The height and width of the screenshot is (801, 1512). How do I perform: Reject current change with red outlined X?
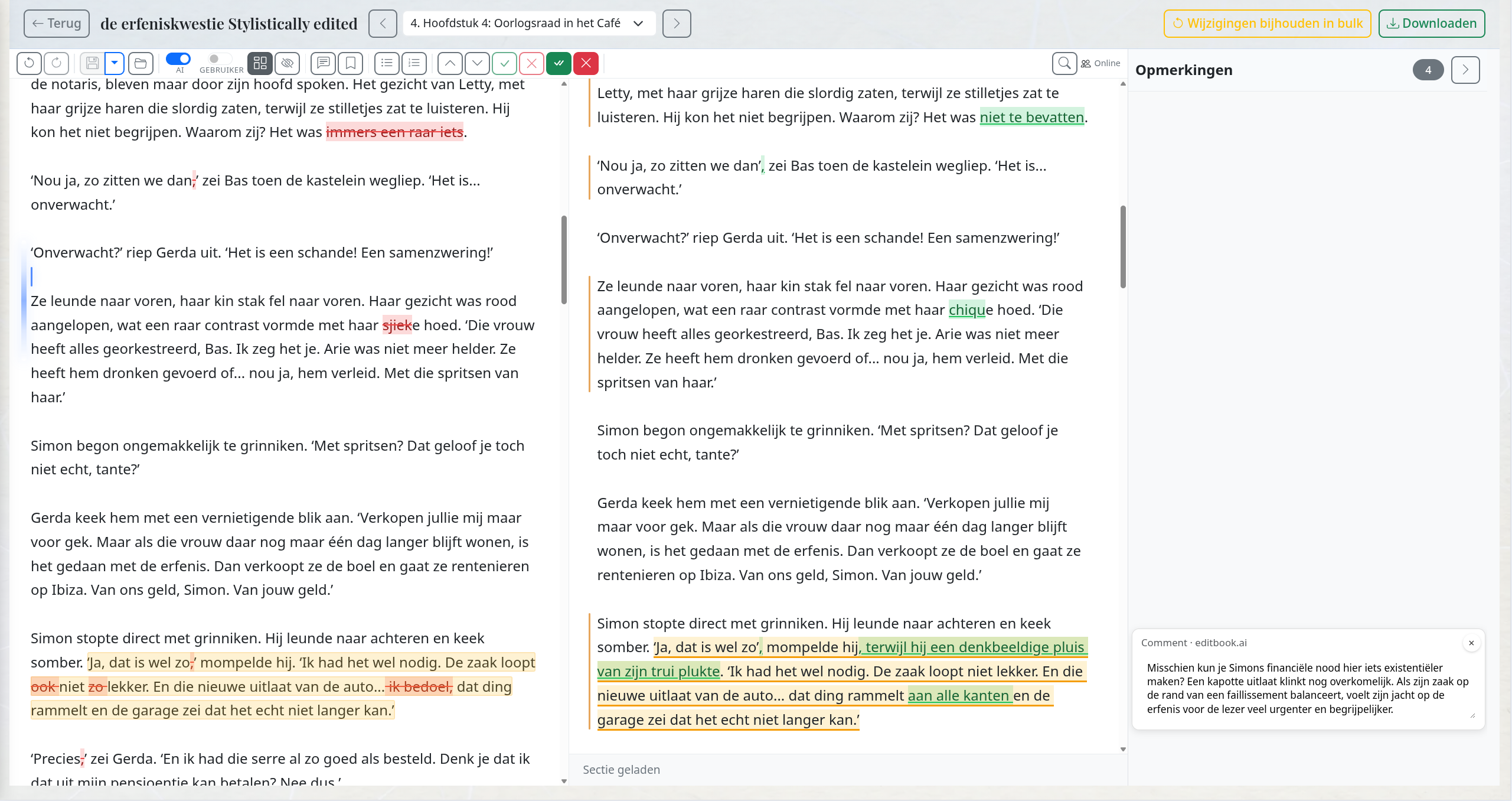click(531, 63)
